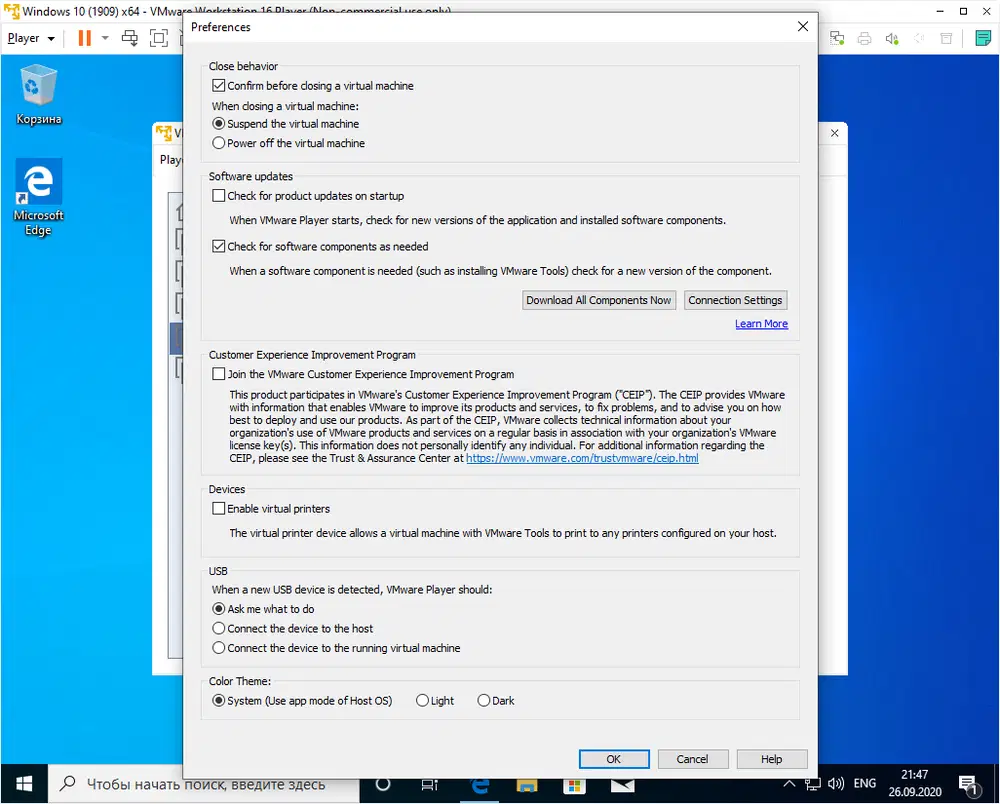Open Task View on the guest taskbar

click(430, 784)
